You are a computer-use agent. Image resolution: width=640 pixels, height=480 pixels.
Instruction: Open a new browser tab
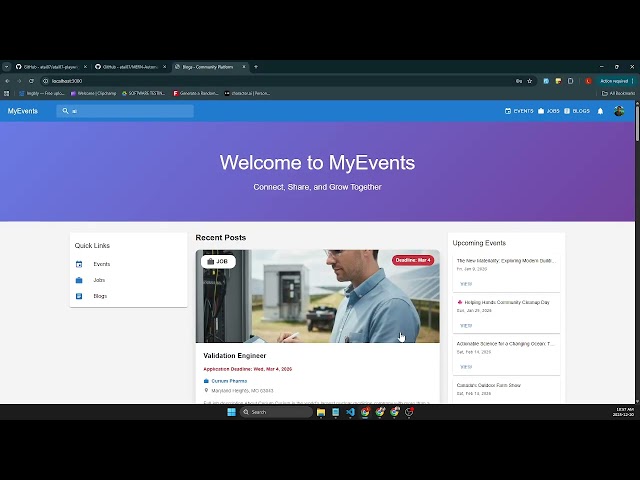point(256,67)
